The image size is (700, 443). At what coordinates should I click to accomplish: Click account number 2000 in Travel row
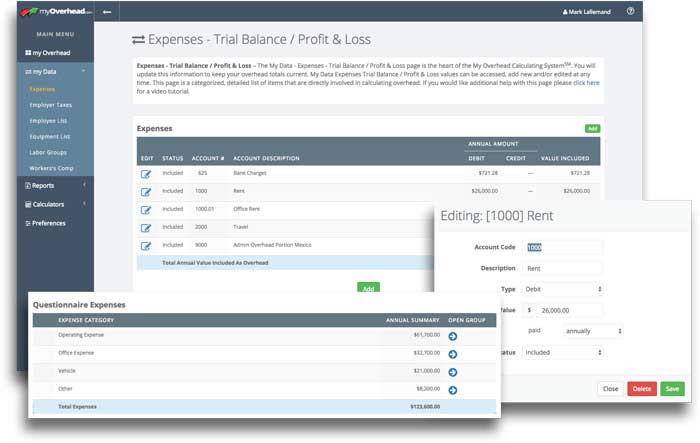click(x=201, y=227)
